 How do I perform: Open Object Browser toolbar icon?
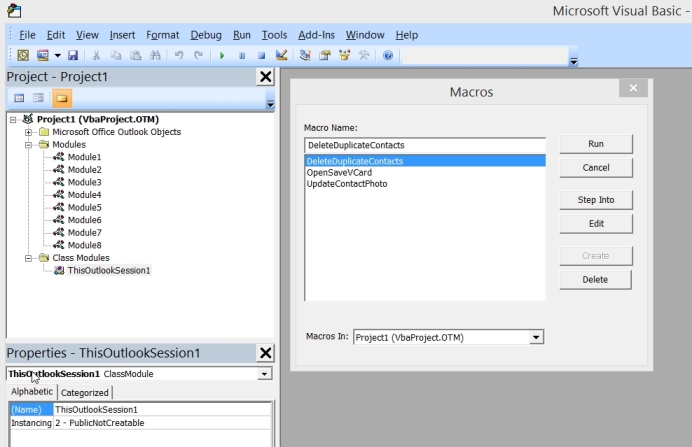point(345,55)
